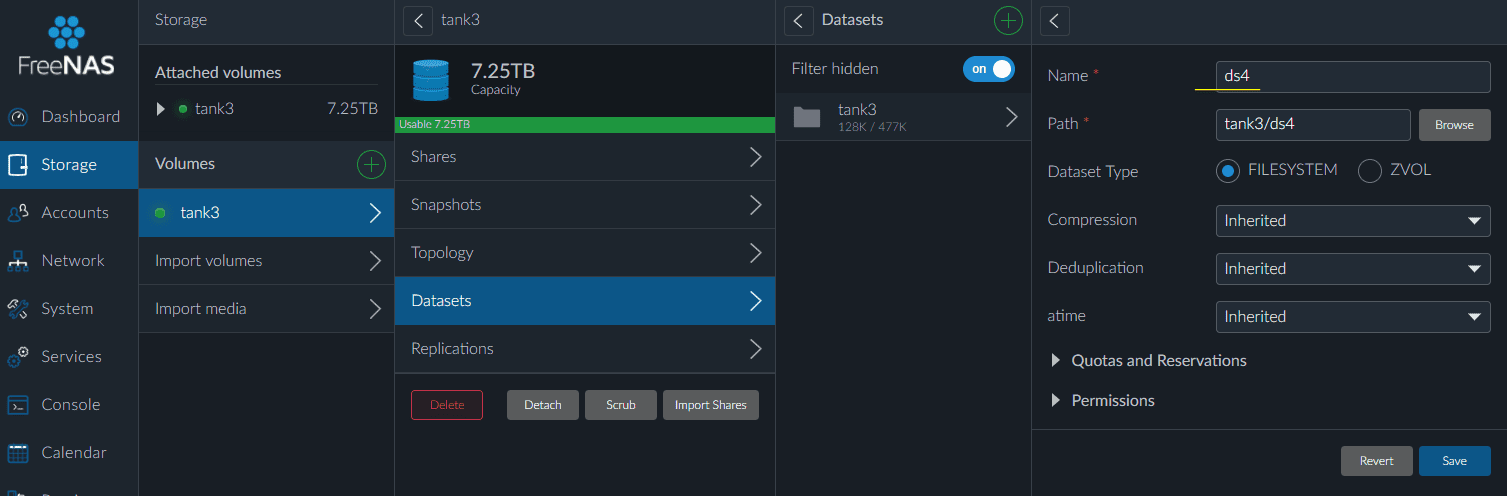Open the Network section icon
1507x496 pixels.
pyautogui.click(x=17, y=261)
